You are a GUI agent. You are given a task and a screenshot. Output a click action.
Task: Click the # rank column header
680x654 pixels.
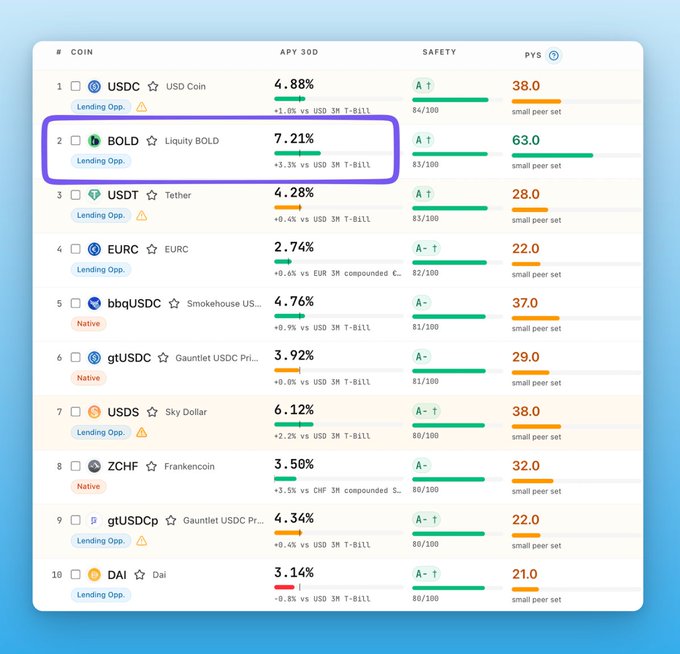59,52
